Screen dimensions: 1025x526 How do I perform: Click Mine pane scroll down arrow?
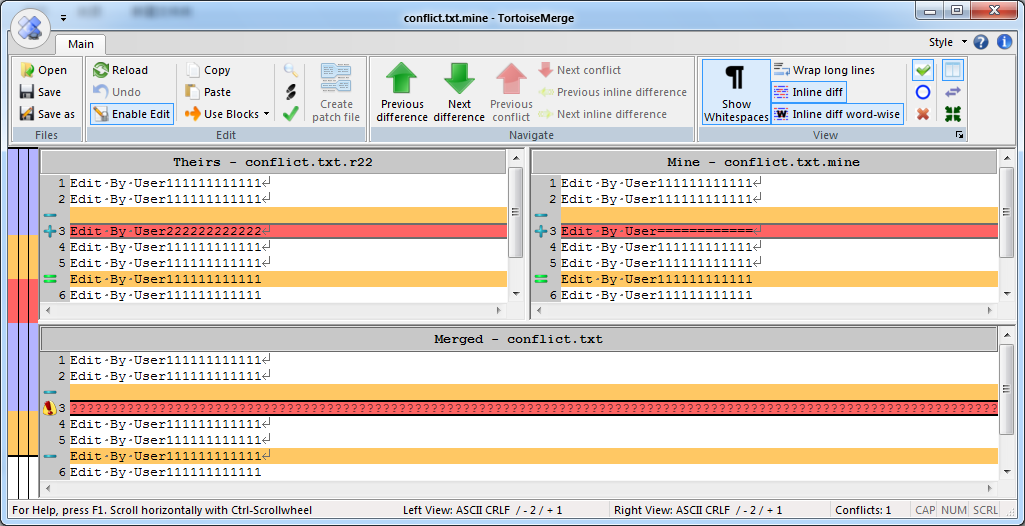click(x=1006, y=294)
